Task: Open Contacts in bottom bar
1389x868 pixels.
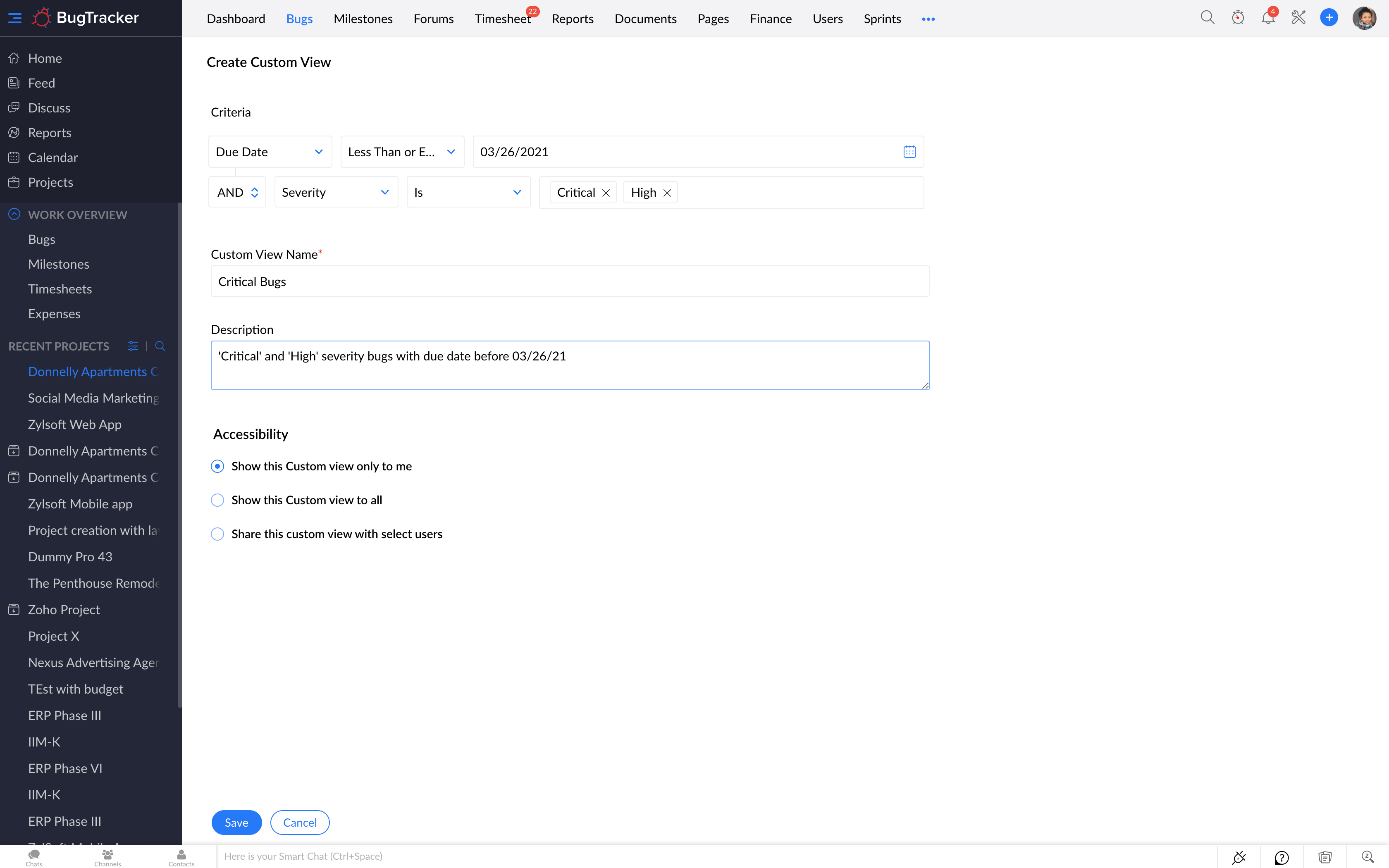Action: click(x=181, y=857)
